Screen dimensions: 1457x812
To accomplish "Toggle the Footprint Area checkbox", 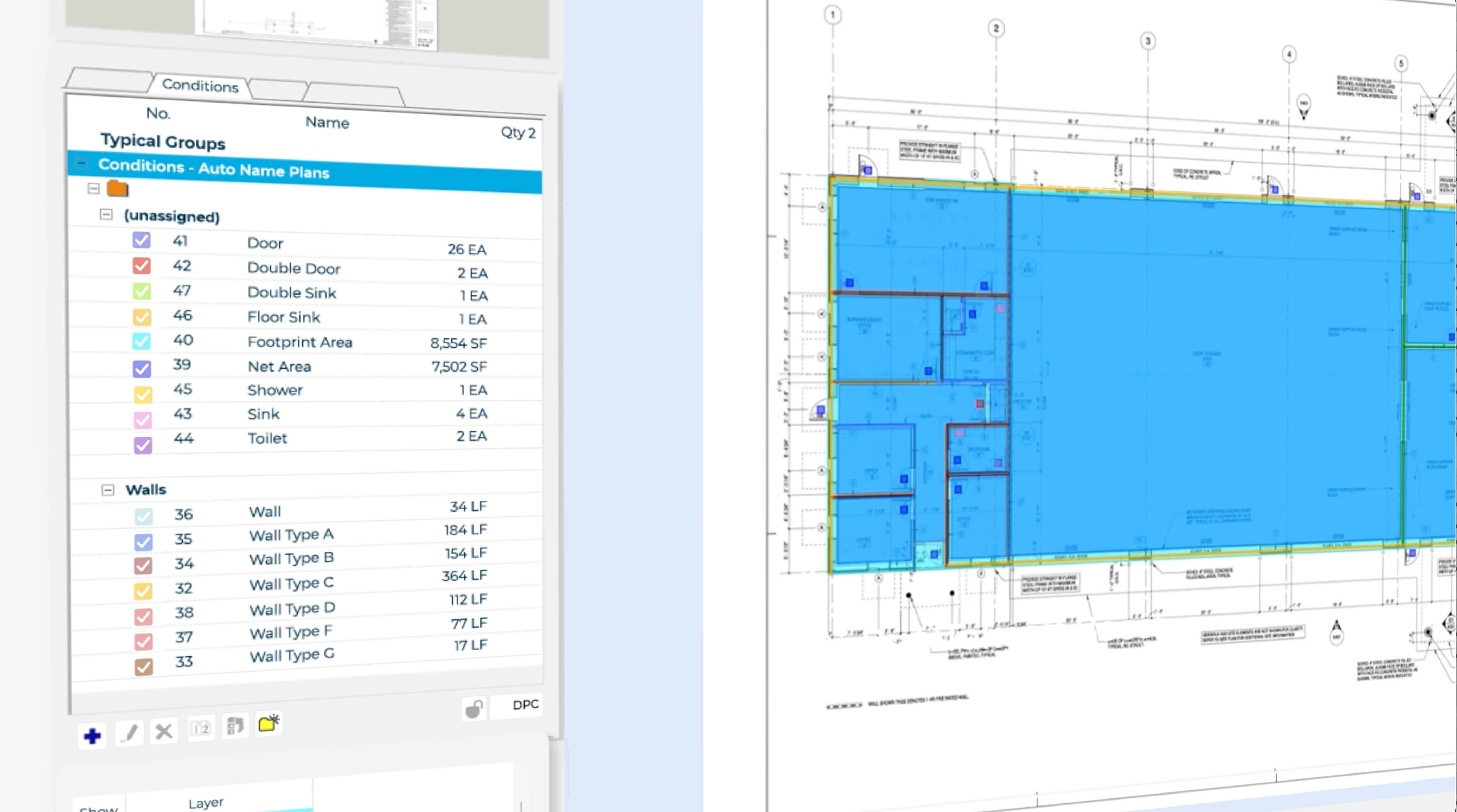I will click(x=141, y=341).
